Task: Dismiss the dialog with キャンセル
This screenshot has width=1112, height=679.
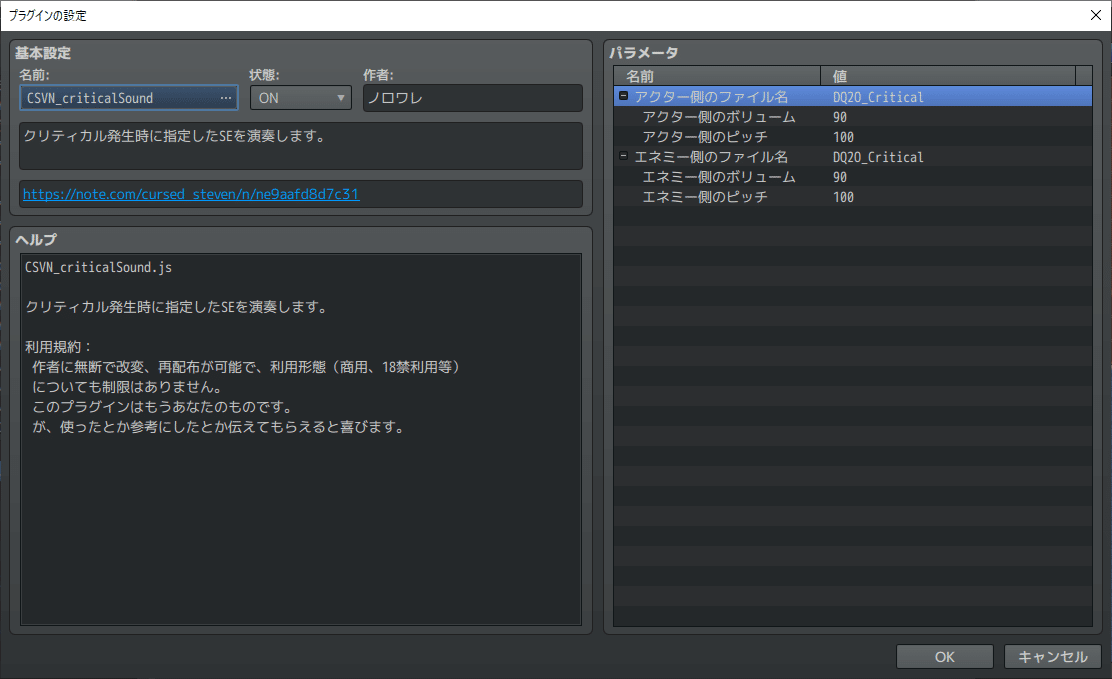Action: tap(1051, 656)
